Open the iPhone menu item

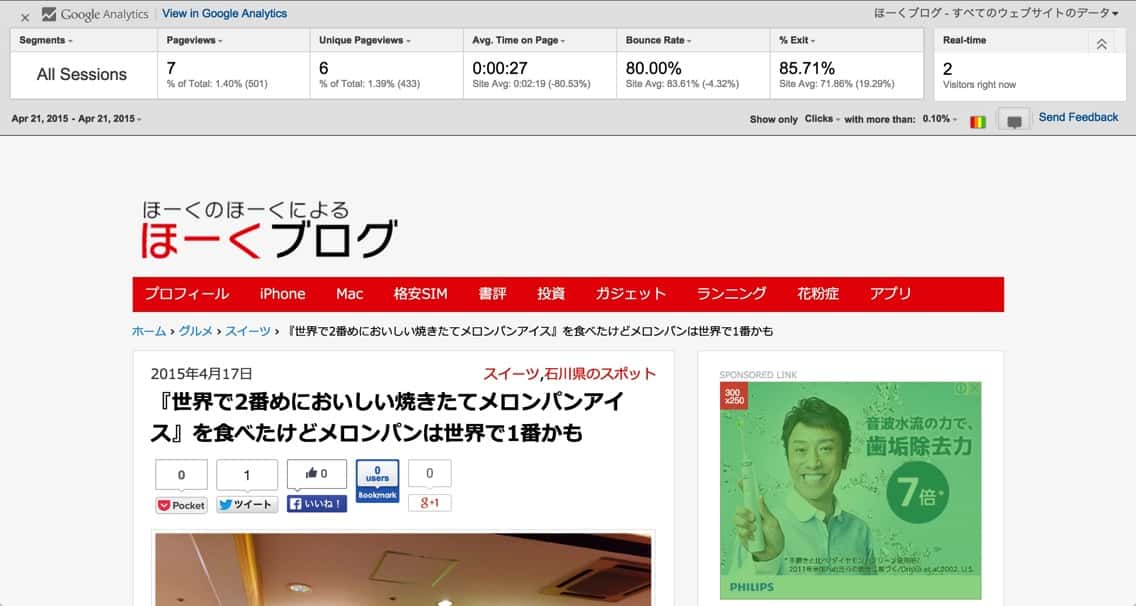tap(283, 294)
